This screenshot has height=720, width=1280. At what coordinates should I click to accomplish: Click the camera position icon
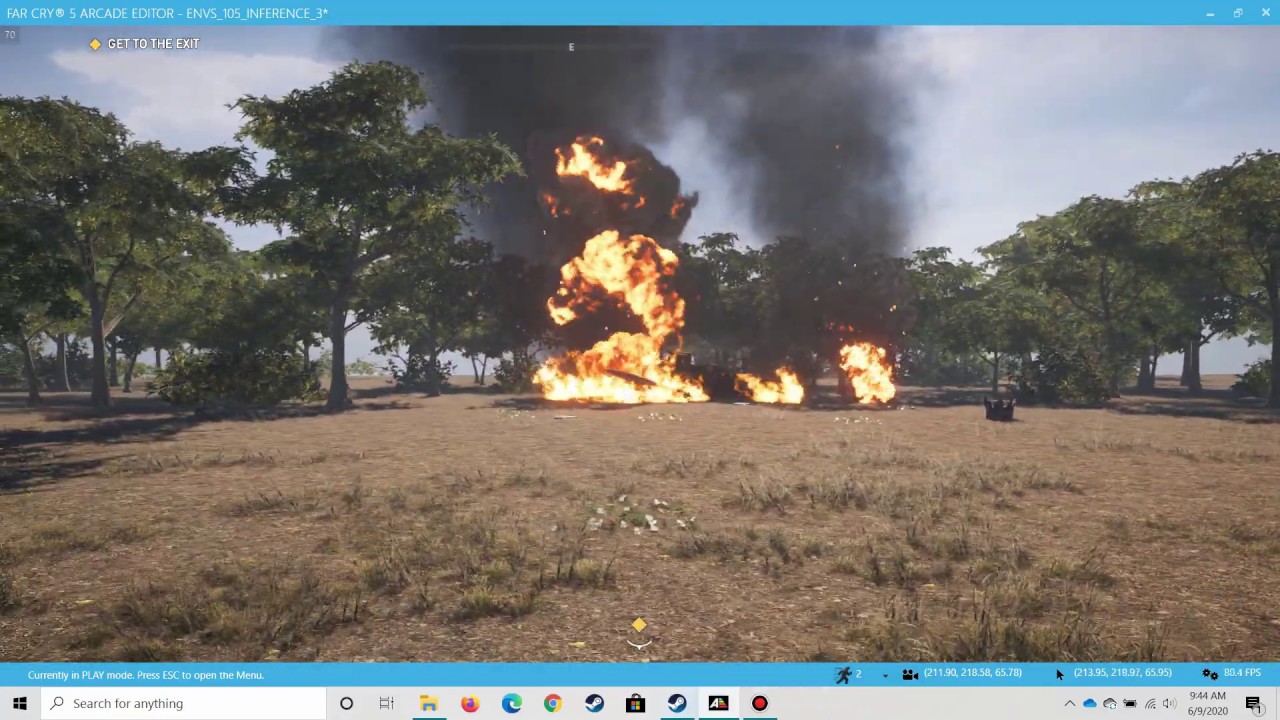(910, 675)
